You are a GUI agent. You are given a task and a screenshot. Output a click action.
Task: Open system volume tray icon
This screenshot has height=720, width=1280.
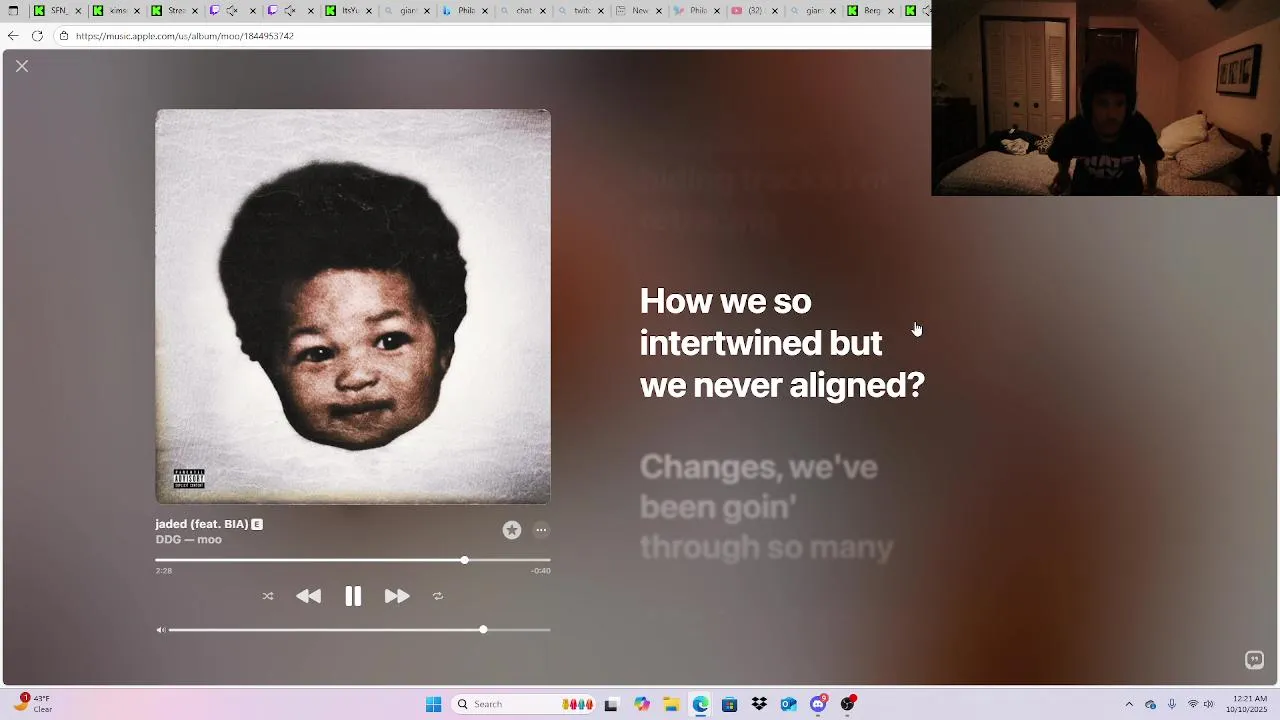(1209, 704)
